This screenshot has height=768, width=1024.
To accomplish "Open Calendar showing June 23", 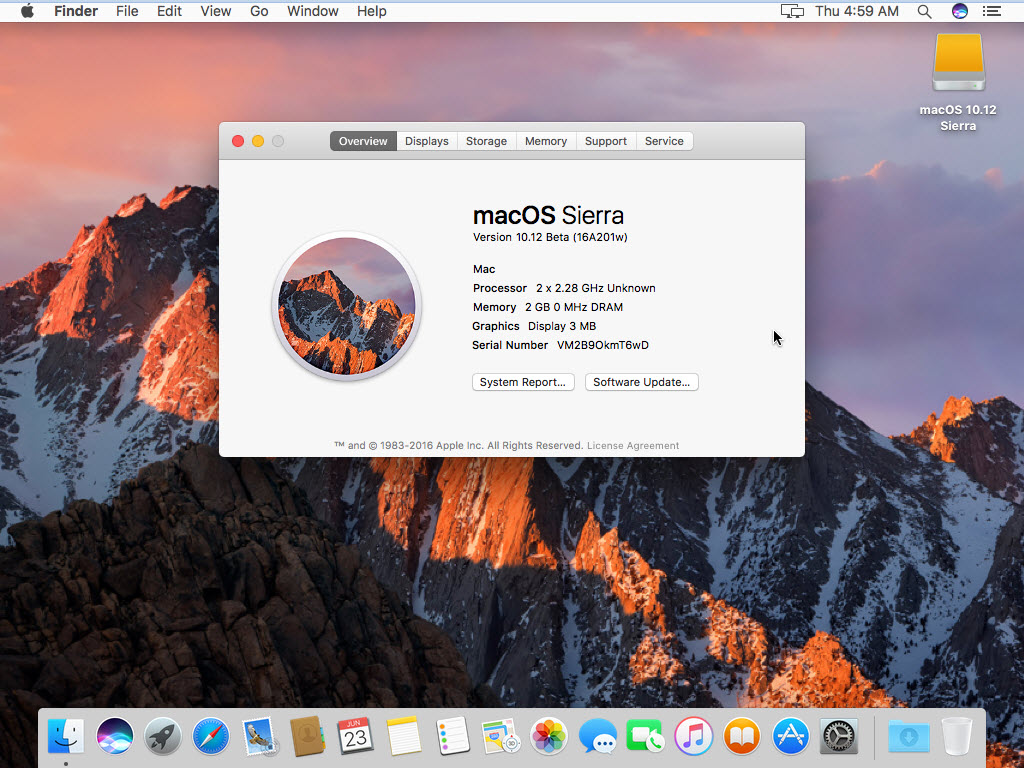I will (355, 737).
